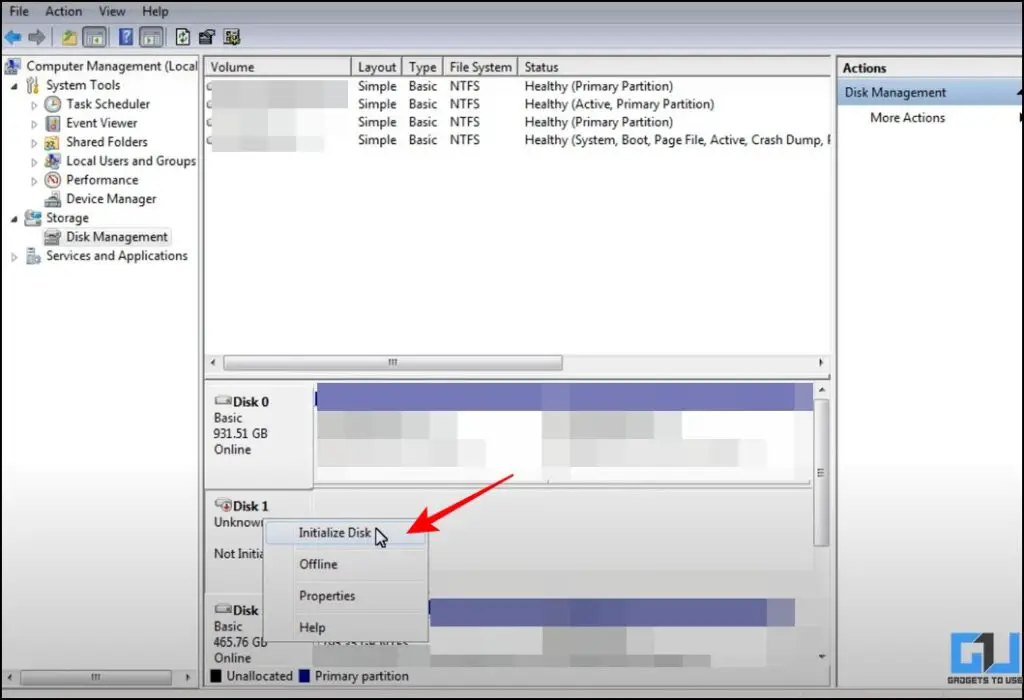Image resolution: width=1024 pixels, height=700 pixels.
Task: Choose Properties from the context menu
Action: (325, 596)
